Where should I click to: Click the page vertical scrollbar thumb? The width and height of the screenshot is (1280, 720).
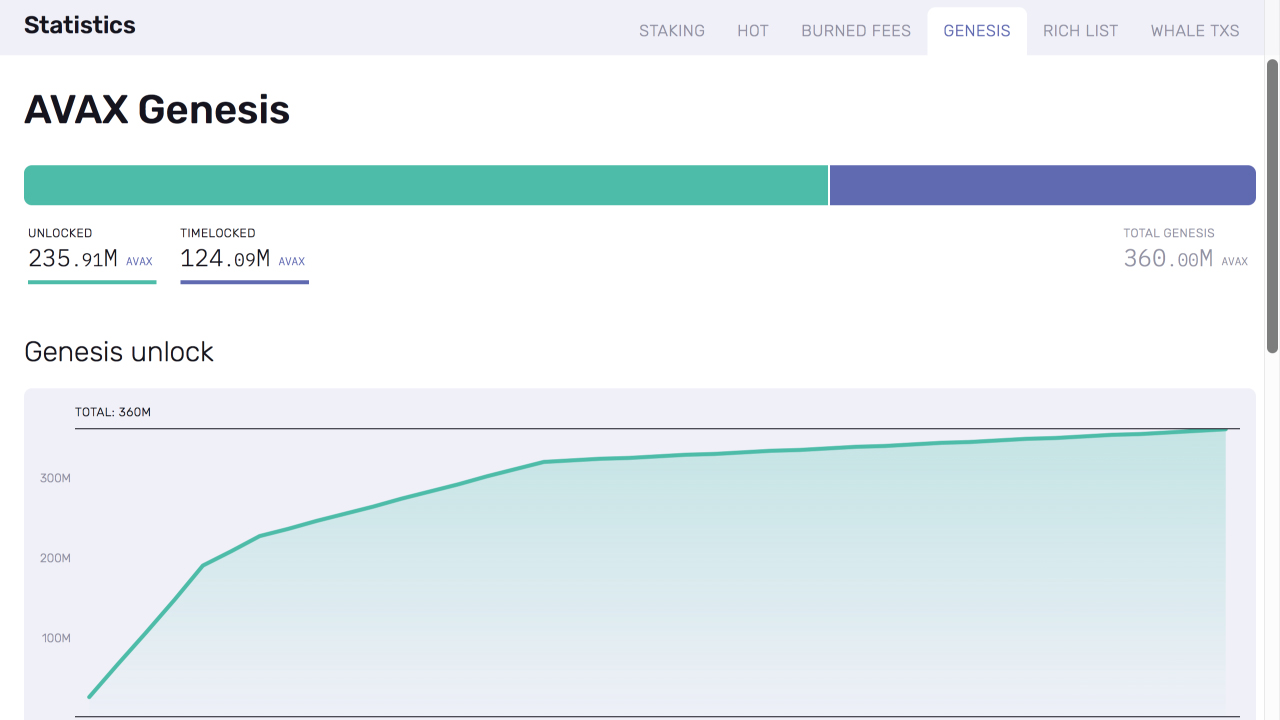[x=1273, y=206]
